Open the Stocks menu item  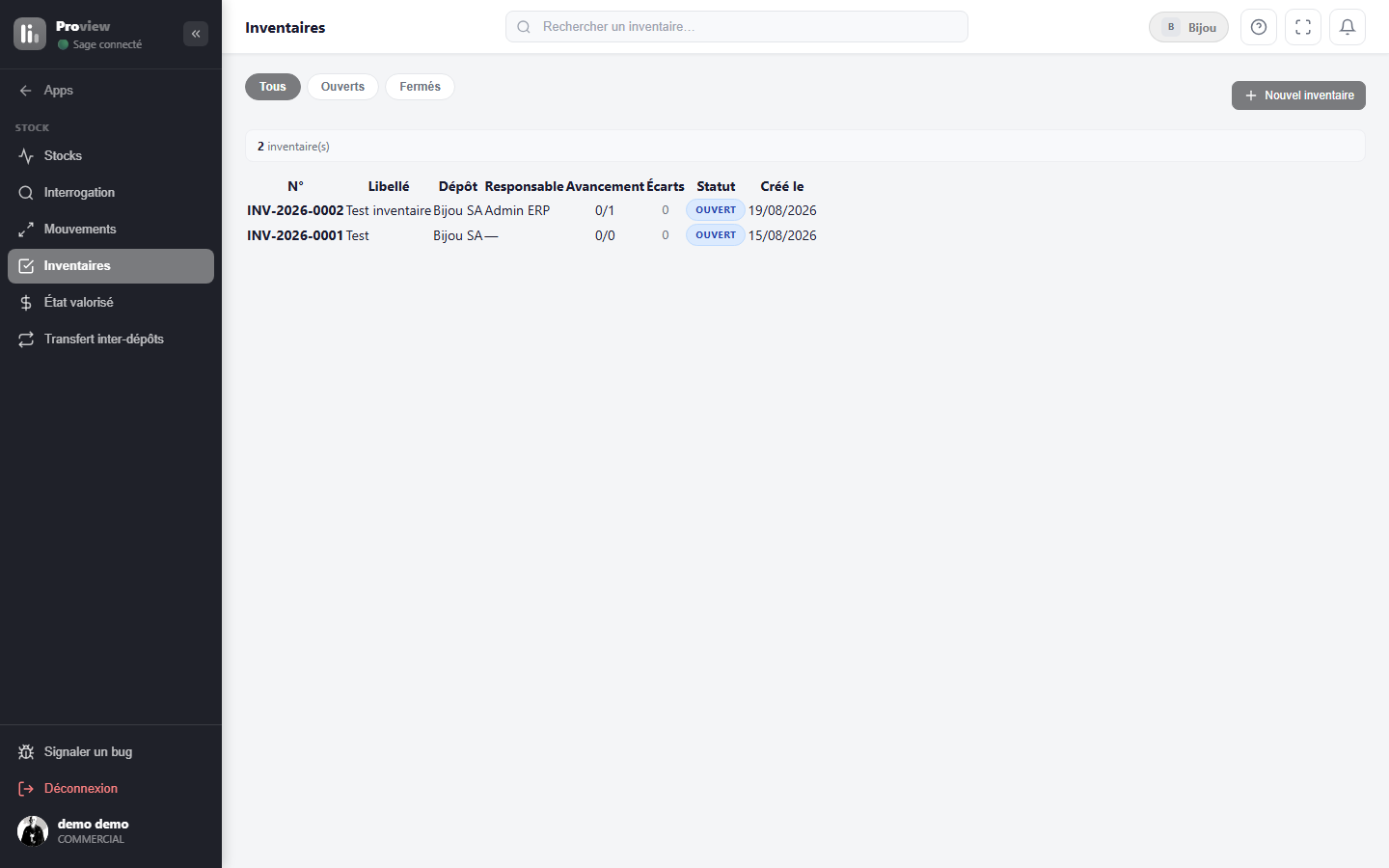click(111, 156)
